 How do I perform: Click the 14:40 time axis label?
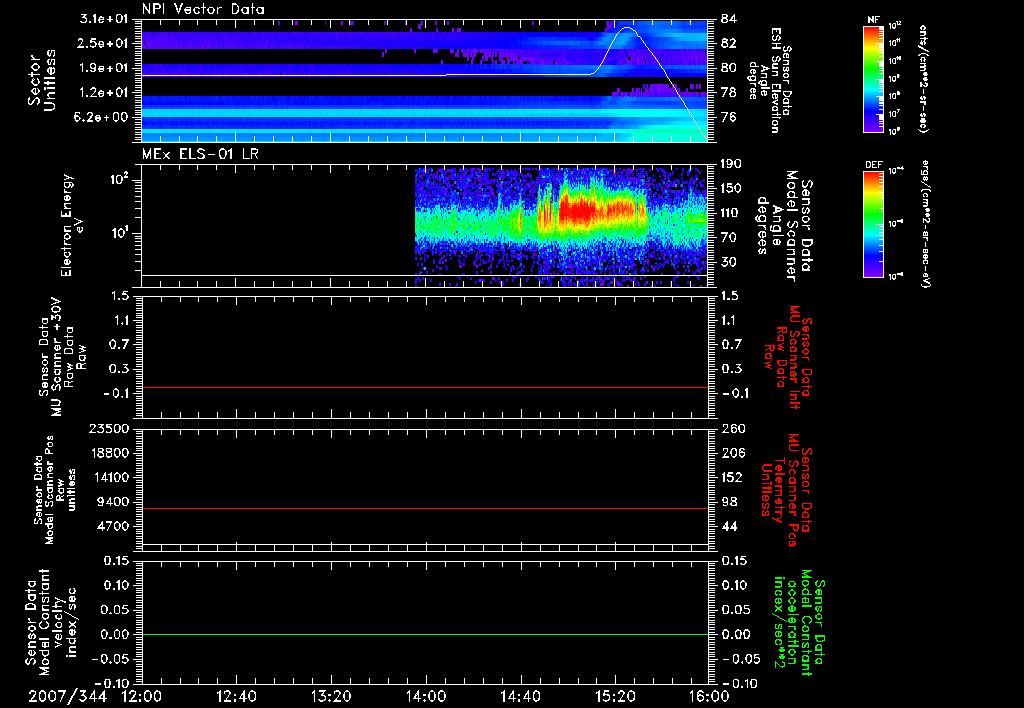point(520,697)
